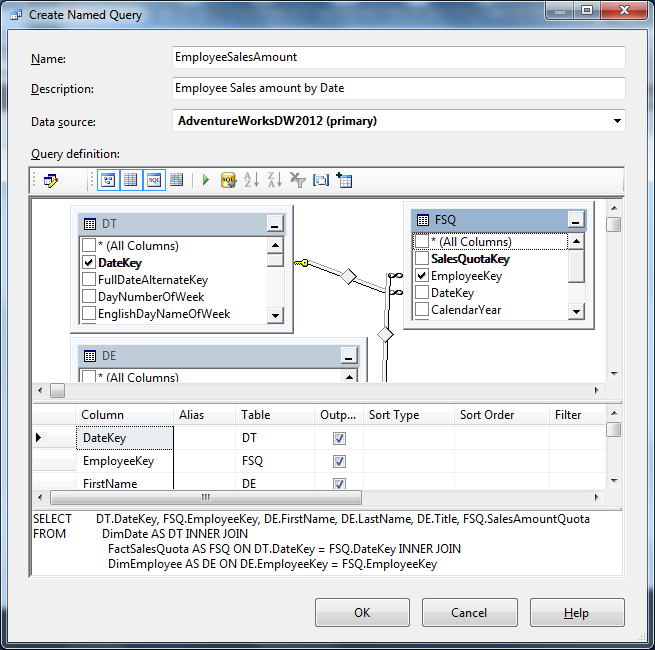
Task: Check All Columns in FSQ table
Action: click(421, 241)
